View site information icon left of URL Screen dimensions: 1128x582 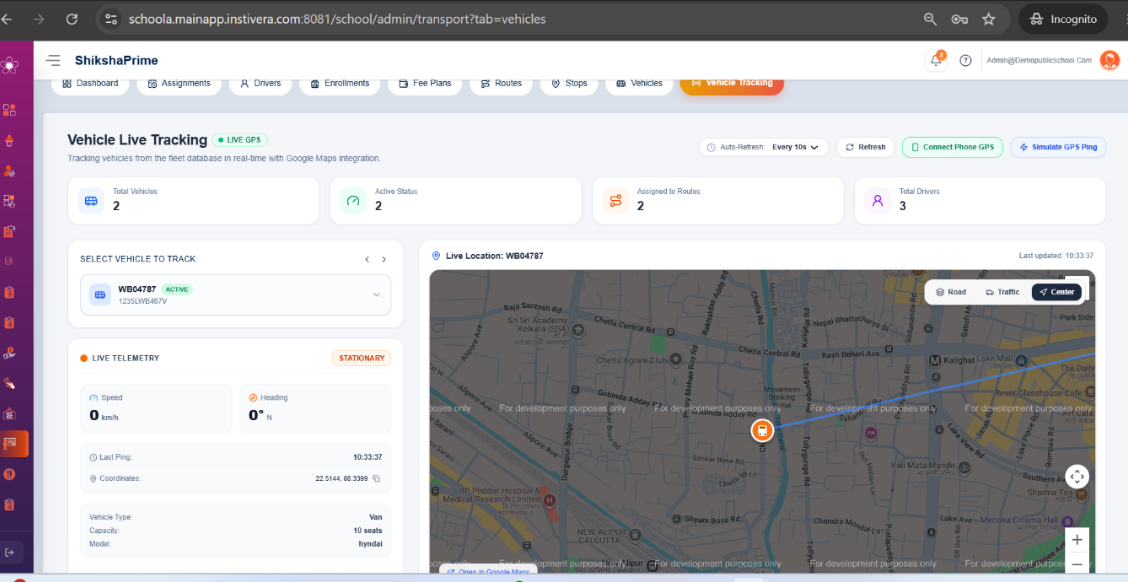click(x=111, y=19)
